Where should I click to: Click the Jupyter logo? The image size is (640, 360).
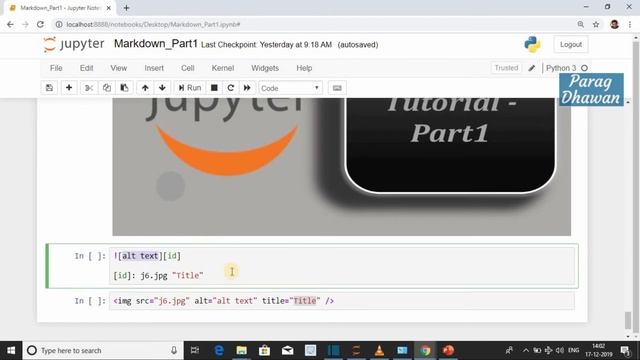pyautogui.click(x=74, y=44)
